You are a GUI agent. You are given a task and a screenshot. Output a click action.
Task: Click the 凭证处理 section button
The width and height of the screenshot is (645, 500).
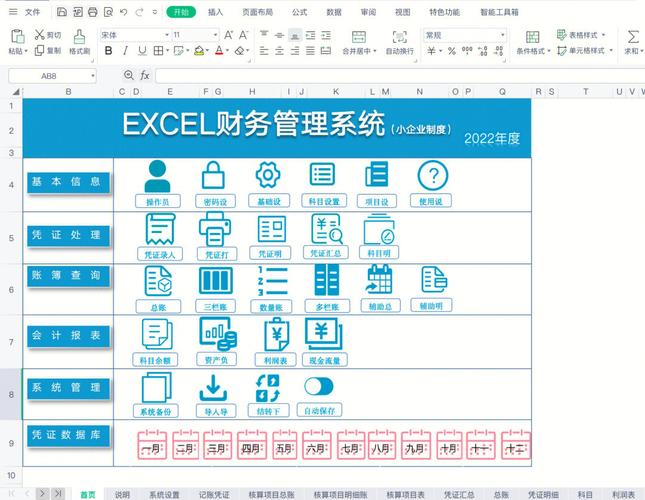pyautogui.click(x=68, y=236)
